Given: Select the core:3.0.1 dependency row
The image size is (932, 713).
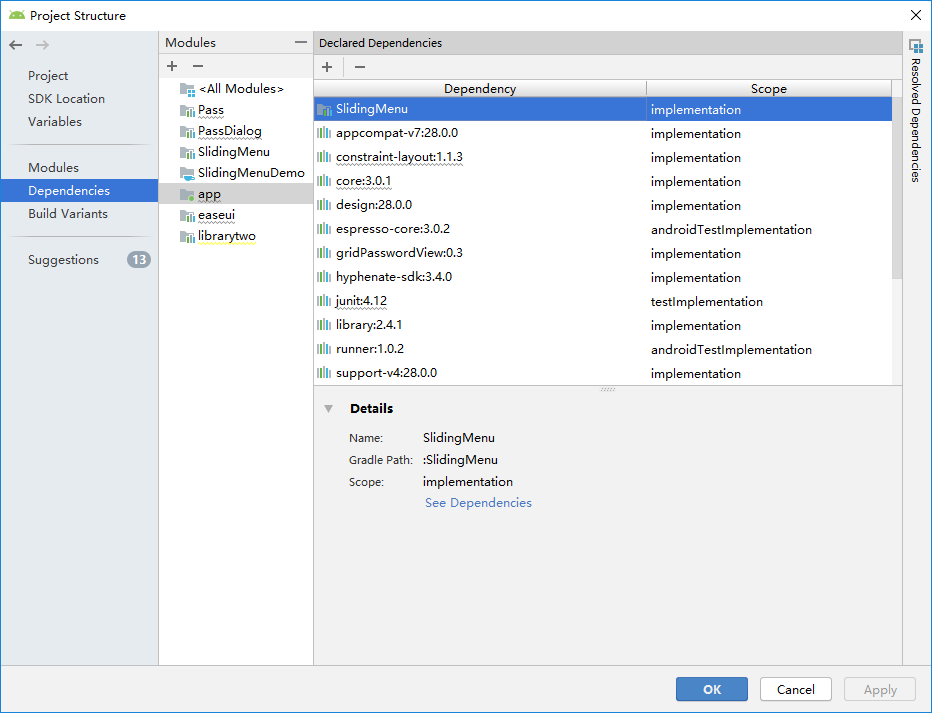Looking at the screenshot, I should [x=603, y=181].
